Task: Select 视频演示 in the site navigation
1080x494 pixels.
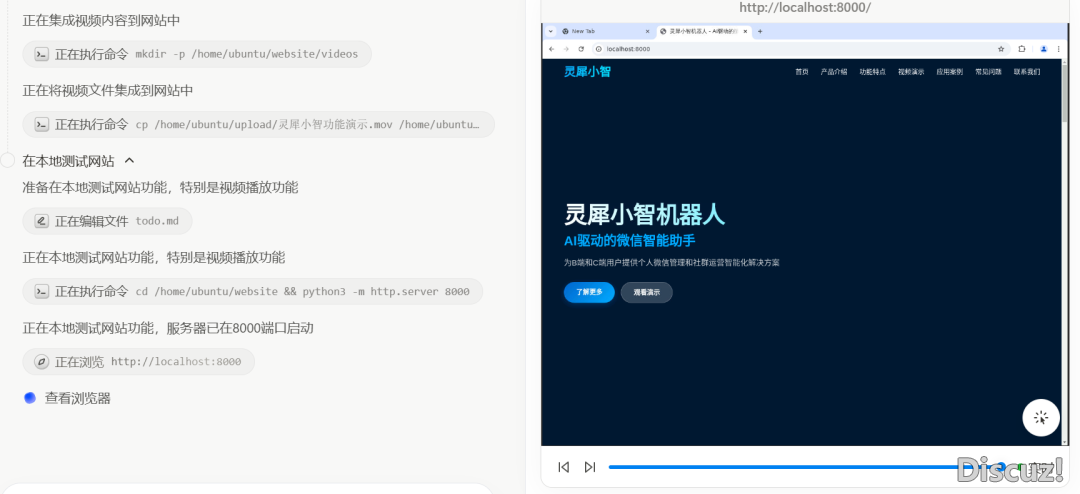Action: pyautogui.click(x=910, y=72)
